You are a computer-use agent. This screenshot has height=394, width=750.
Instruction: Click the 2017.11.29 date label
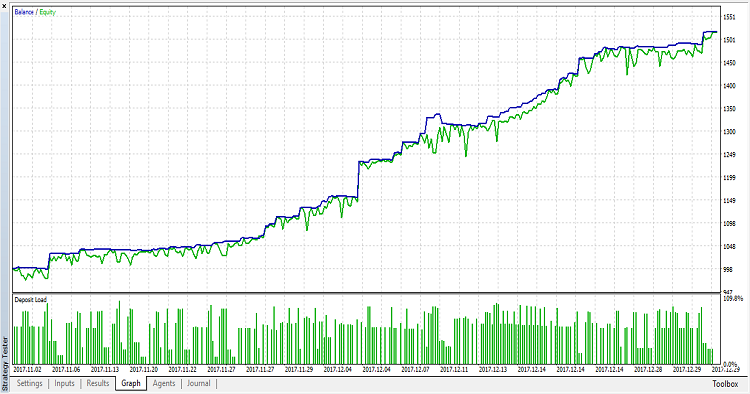tap(299, 370)
